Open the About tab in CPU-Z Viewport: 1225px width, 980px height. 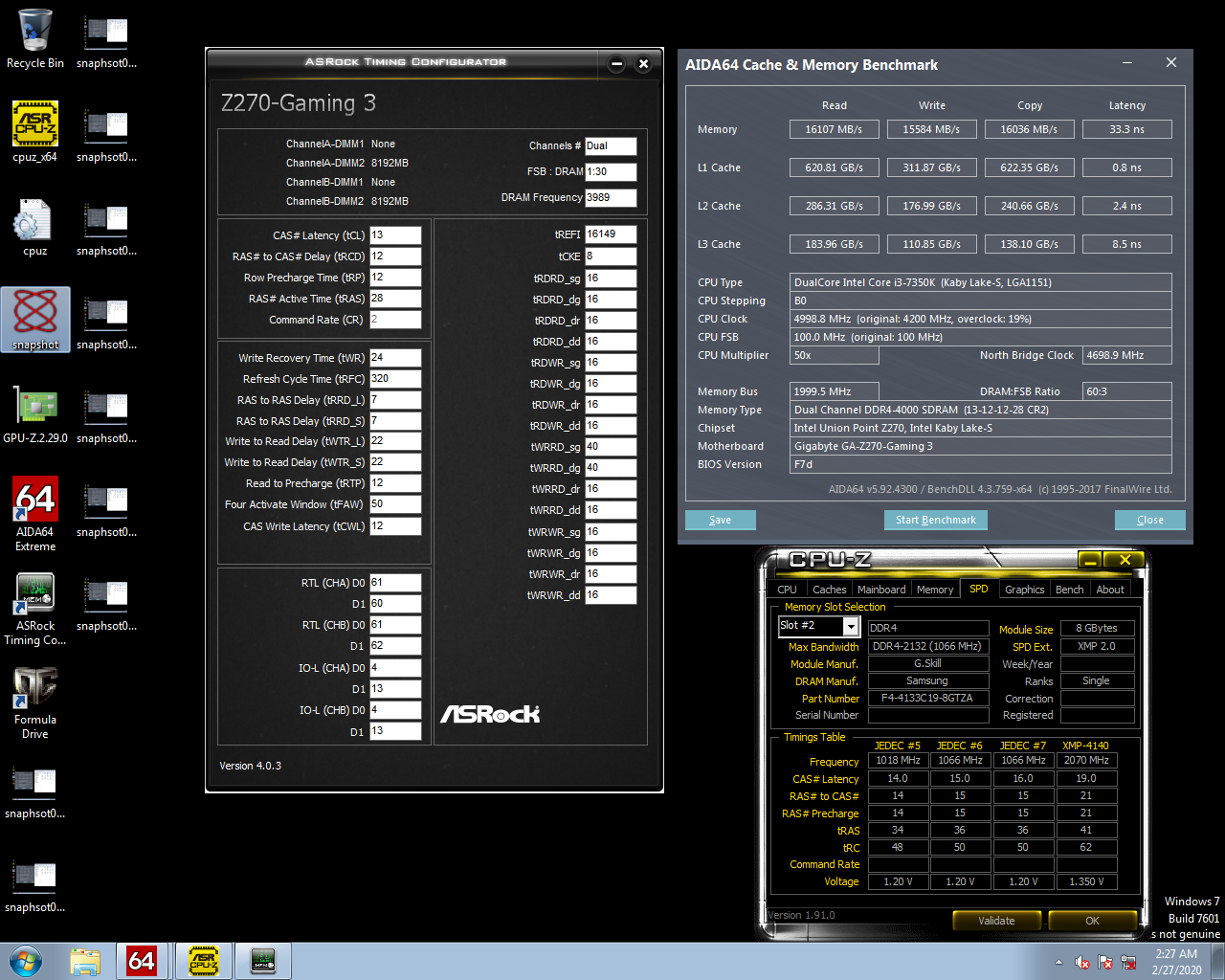(x=1110, y=590)
